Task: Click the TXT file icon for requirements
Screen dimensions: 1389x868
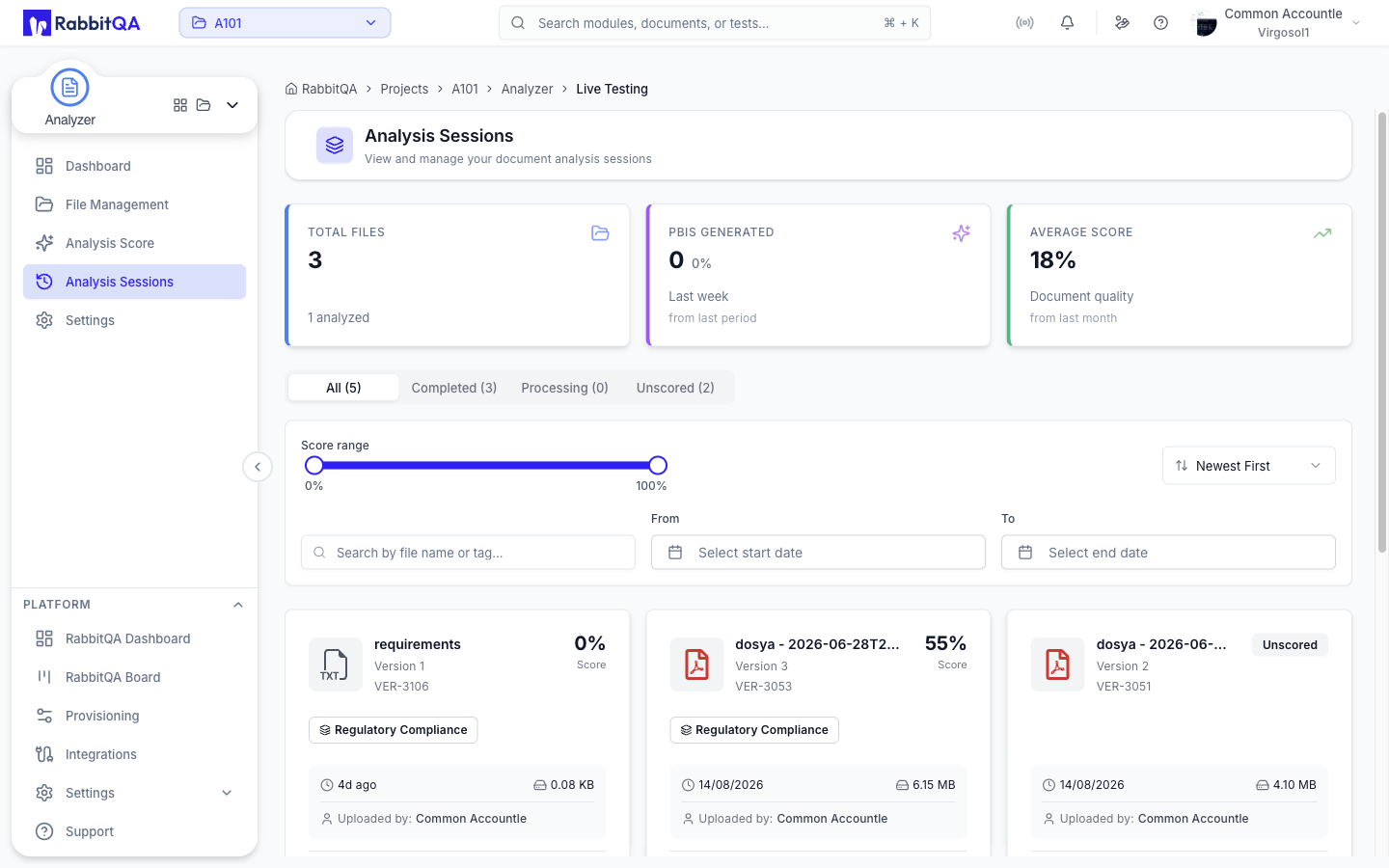Action: [x=335, y=665]
